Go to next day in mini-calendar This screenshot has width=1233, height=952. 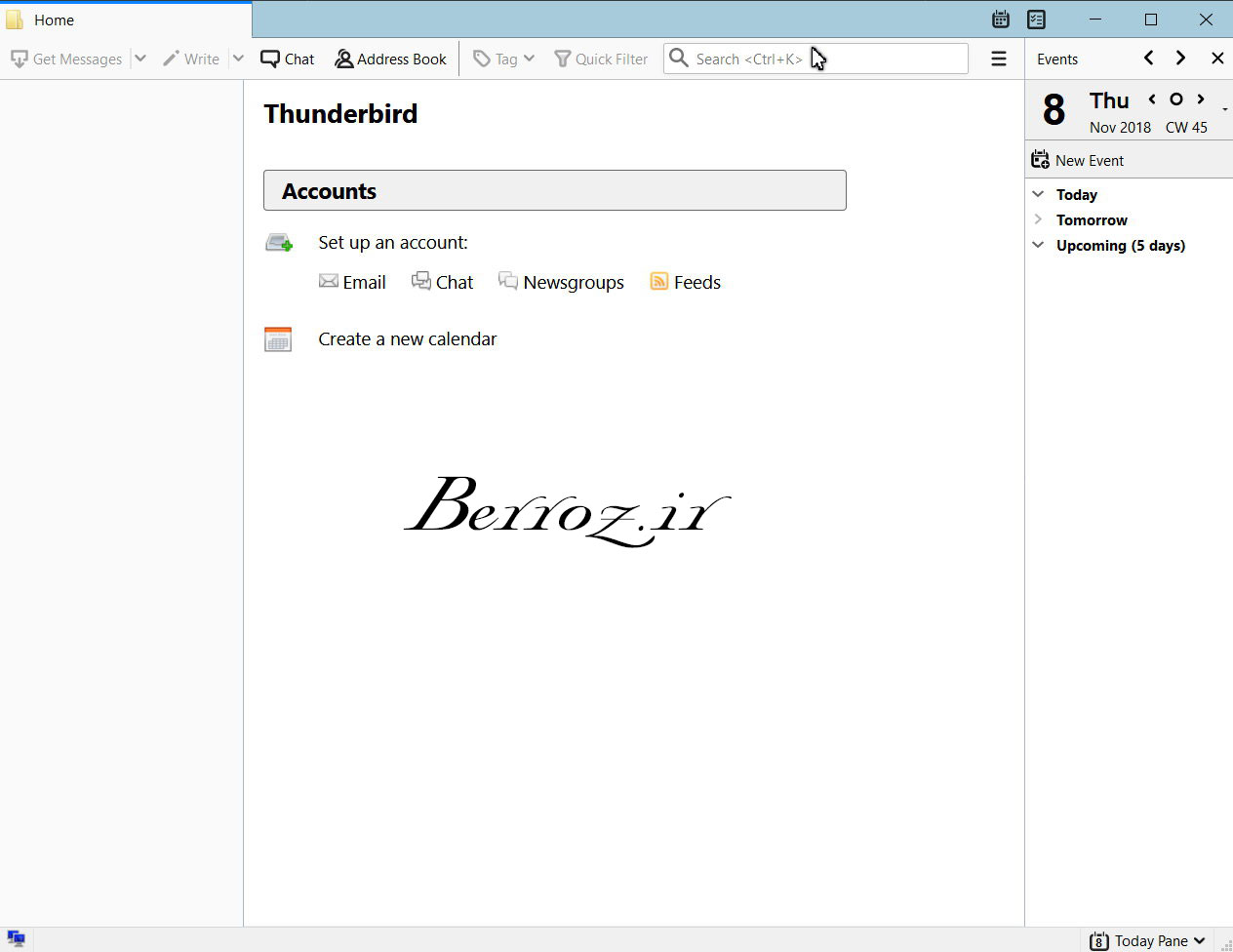[1201, 99]
